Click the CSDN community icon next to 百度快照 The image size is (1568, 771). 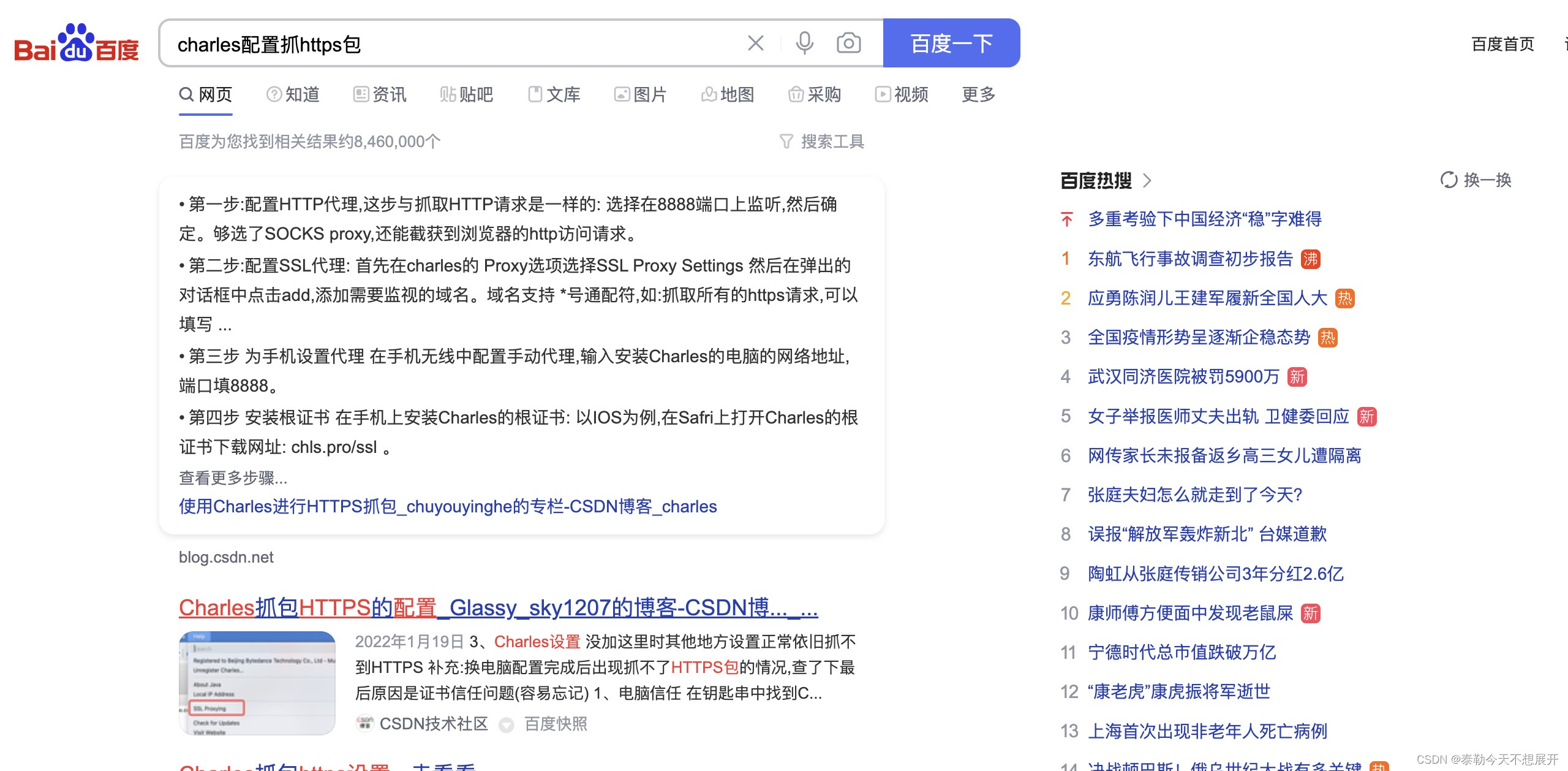366,724
